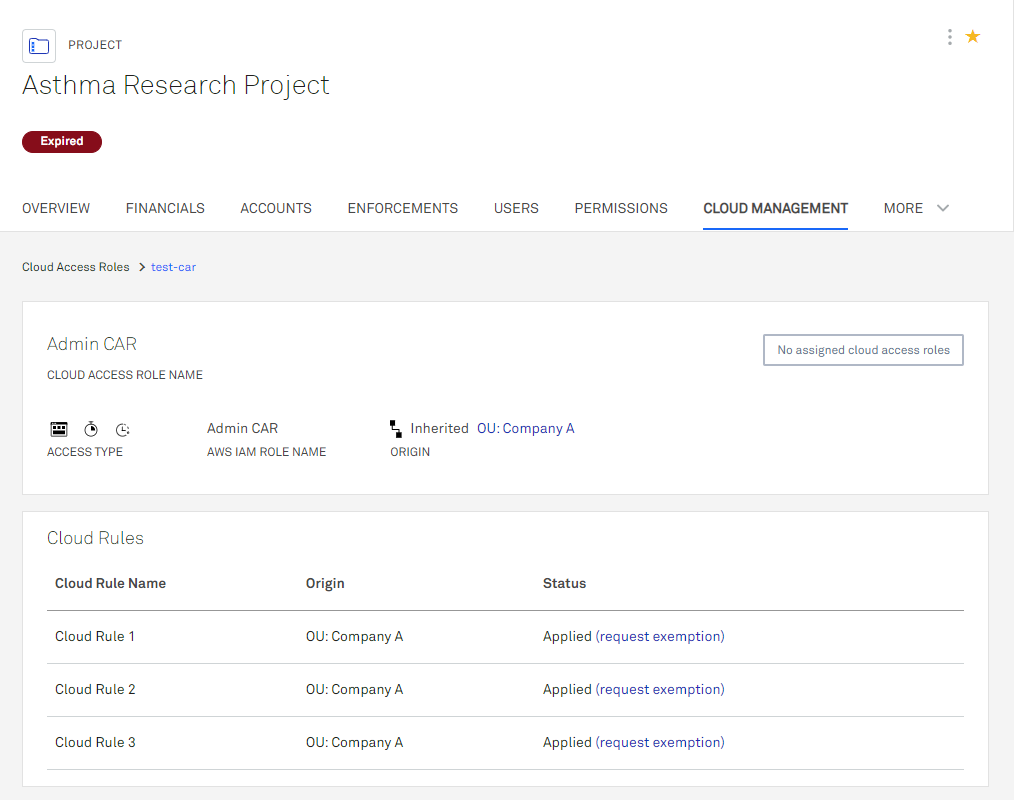Click the CLOUD ACCESS ROLE NAME label
The width and height of the screenshot is (1014, 800).
click(125, 375)
